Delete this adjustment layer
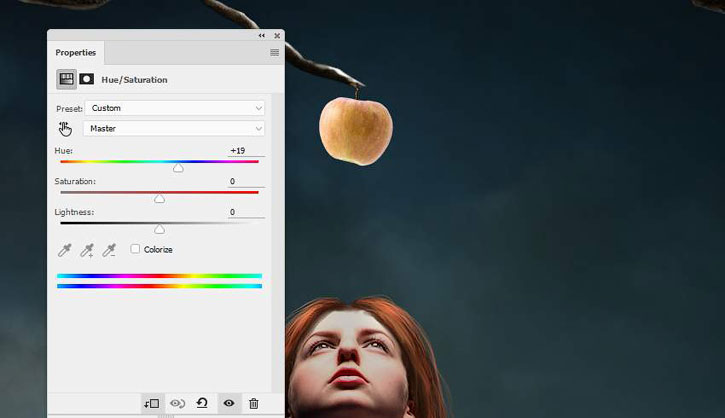 pyautogui.click(x=253, y=404)
